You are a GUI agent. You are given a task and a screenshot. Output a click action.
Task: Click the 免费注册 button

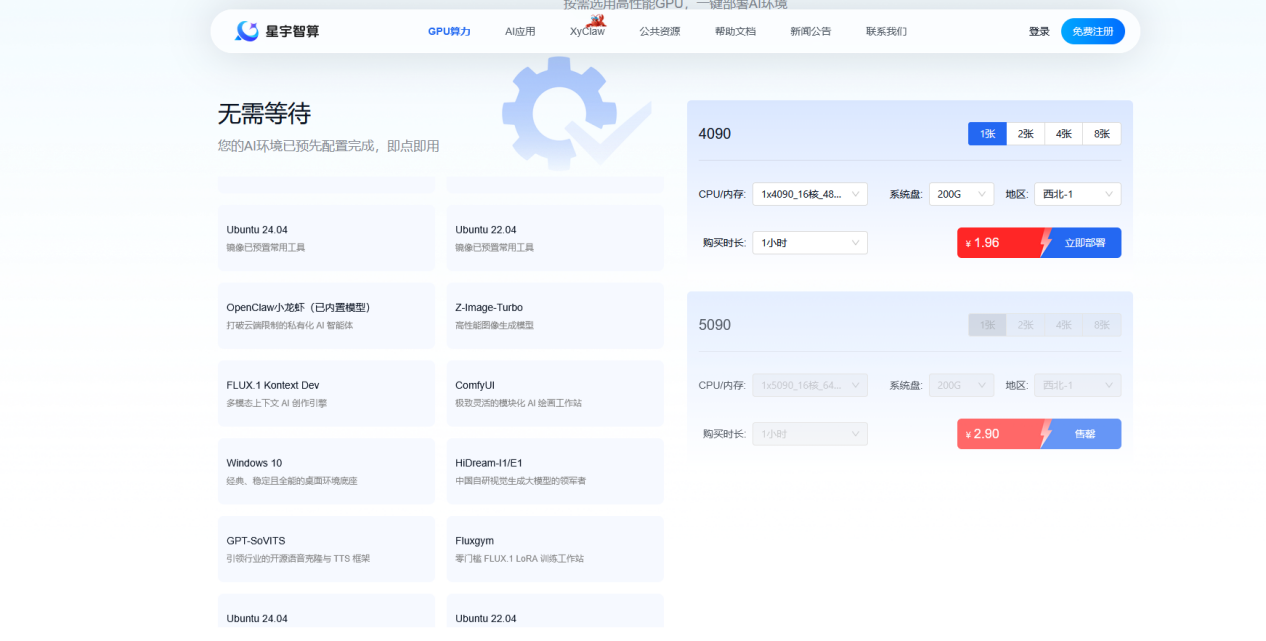coord(1093,31)
